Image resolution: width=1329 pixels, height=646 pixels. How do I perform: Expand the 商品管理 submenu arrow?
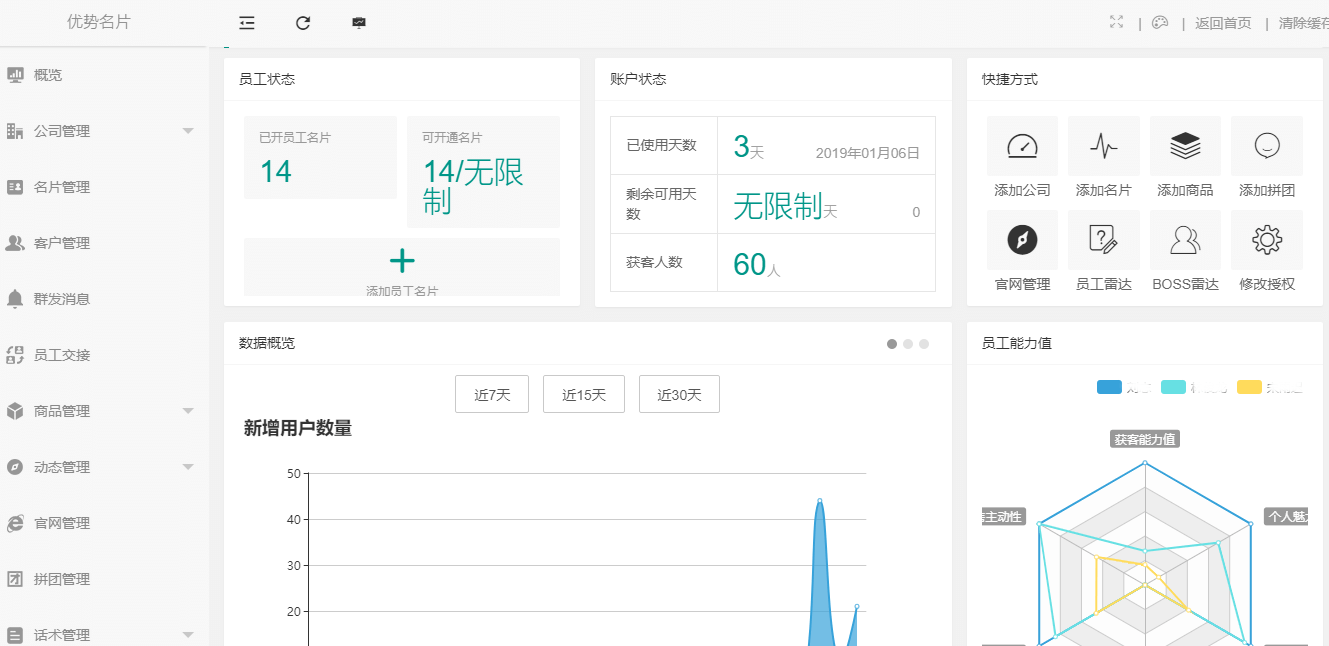(188, 411)
